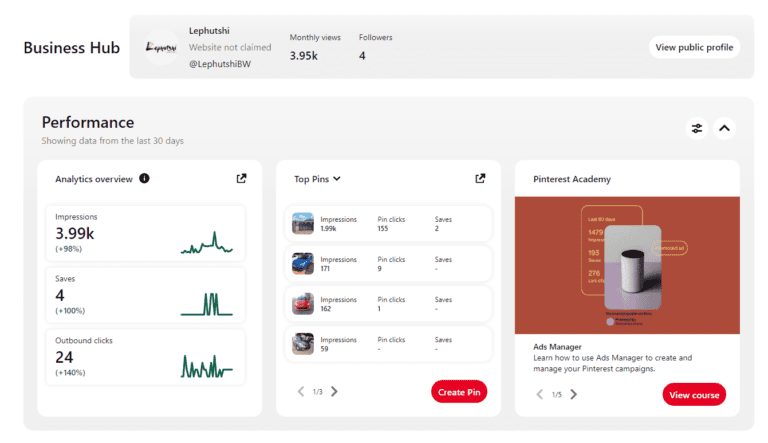Open Top Pins external link icon
768x443 pixels.
click(x=480, y=178)
